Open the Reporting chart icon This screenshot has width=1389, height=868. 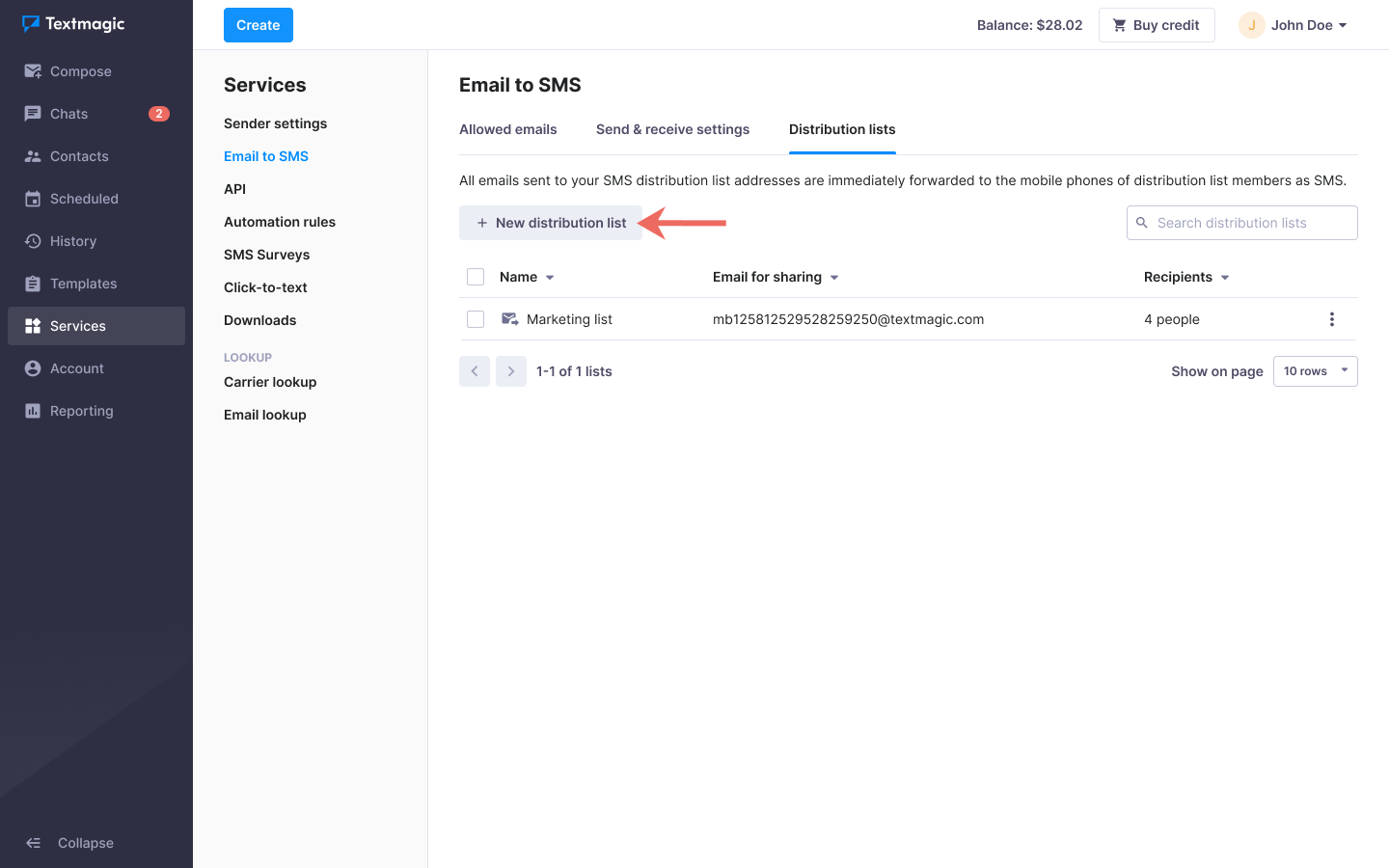33,411
